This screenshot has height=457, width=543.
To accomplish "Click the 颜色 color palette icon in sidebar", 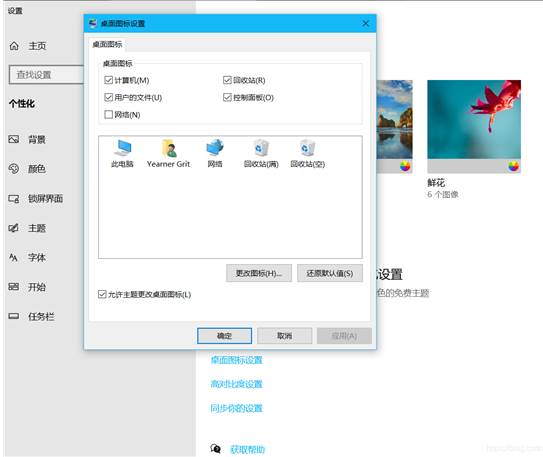I will click(x=14, y=169).
